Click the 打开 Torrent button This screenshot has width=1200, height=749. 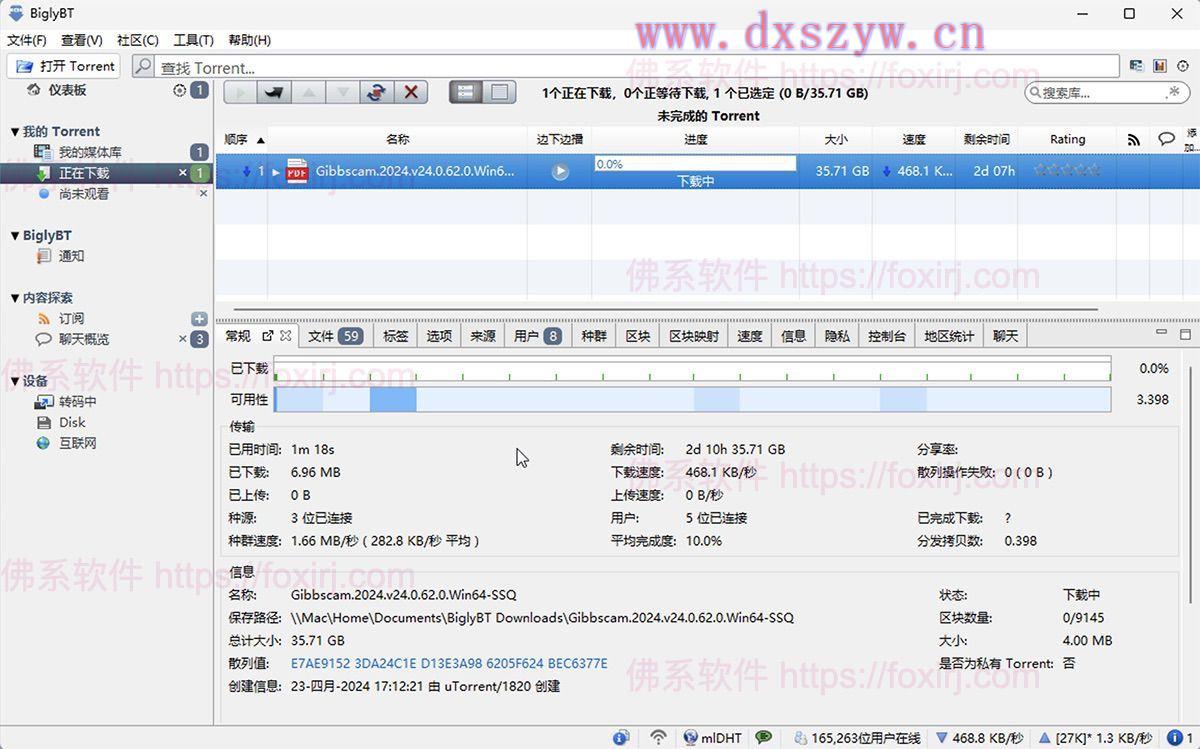[64, 66]
